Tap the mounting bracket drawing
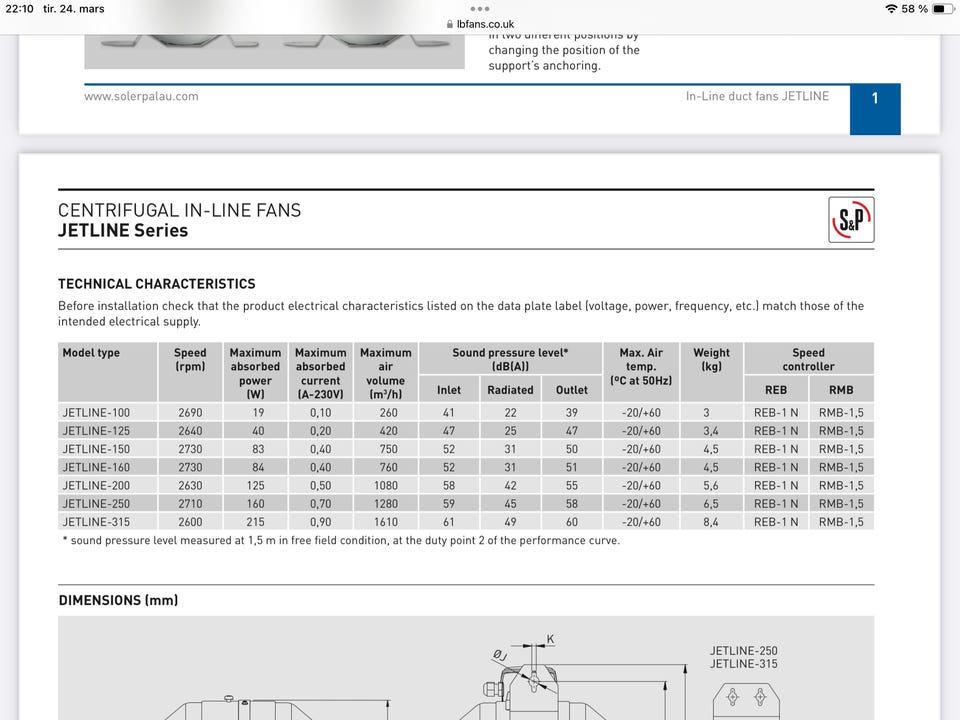The image size is (960, 720). pos(746,701)
